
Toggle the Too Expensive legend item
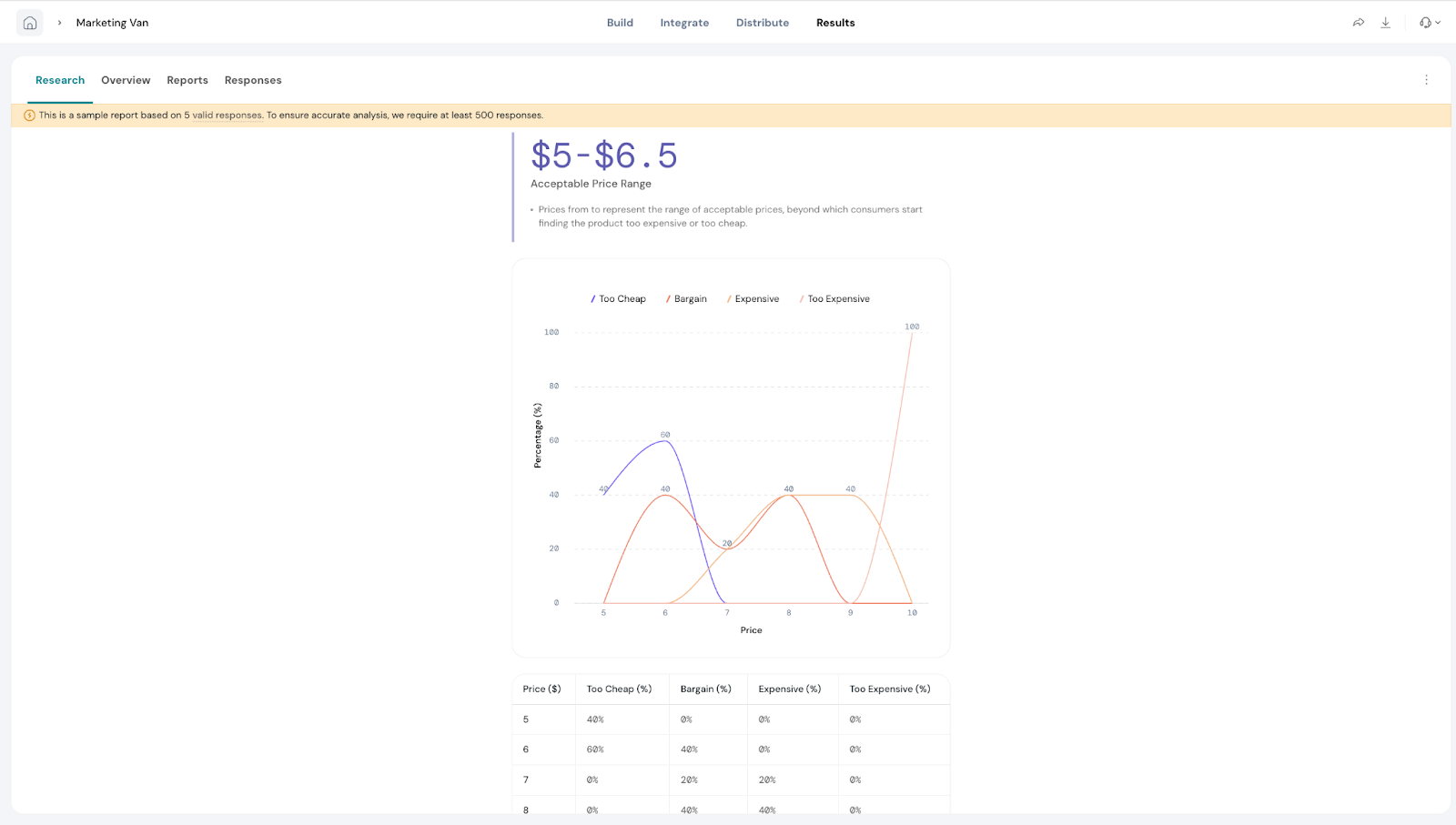point(835,299)
